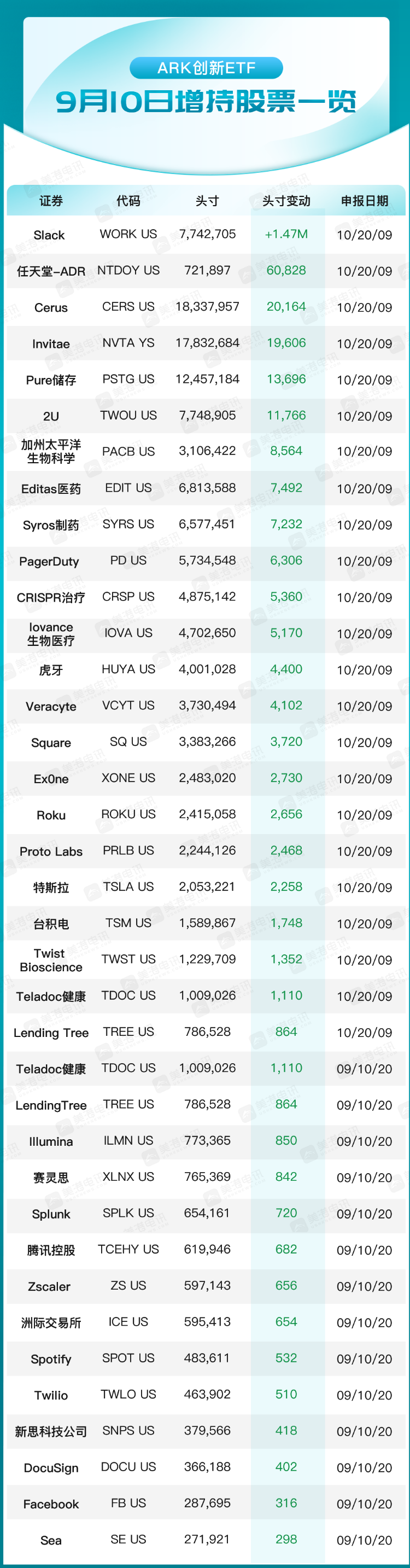Click the 虎牙 security name
410x1568 pixels.
(x=51, y=670)
